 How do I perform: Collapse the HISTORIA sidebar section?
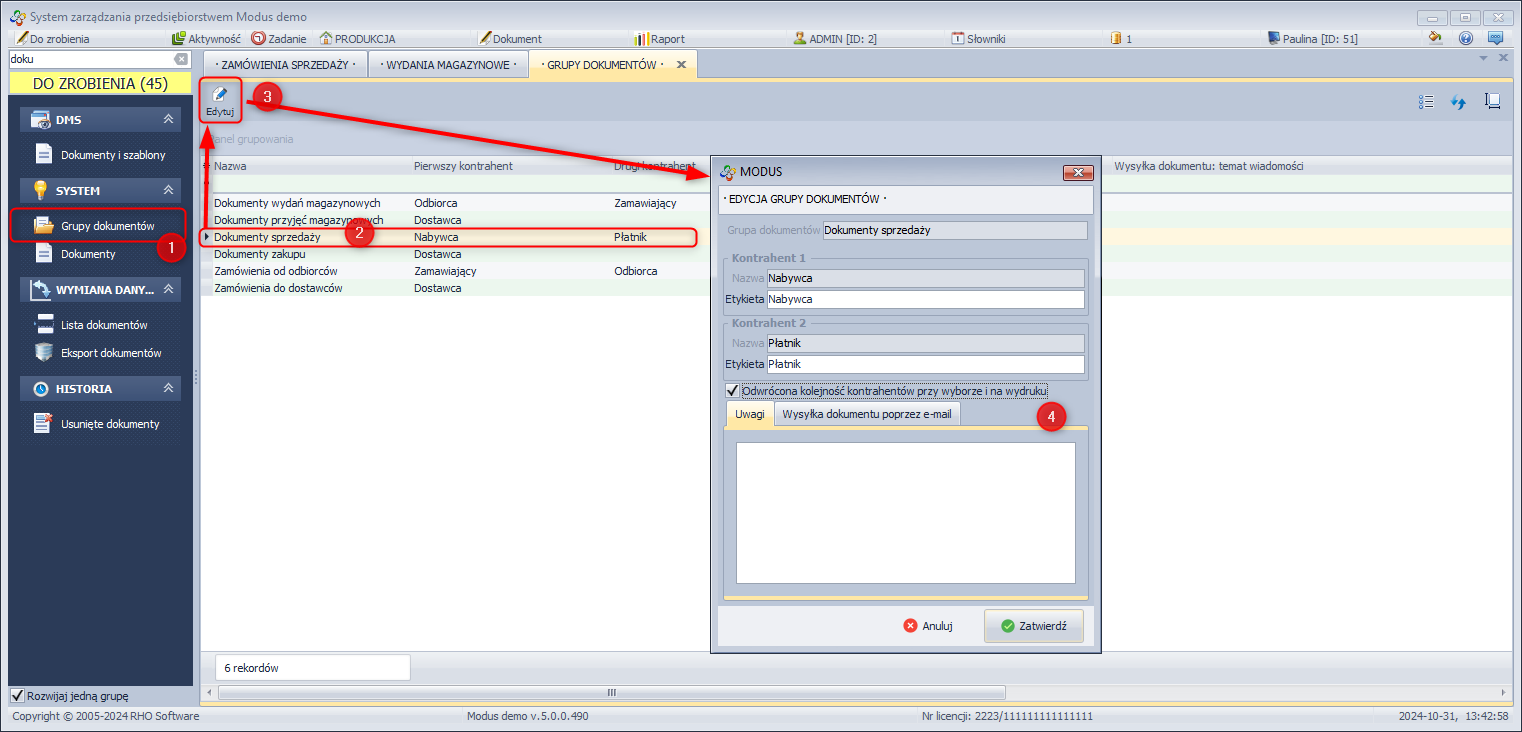(168, 389)
